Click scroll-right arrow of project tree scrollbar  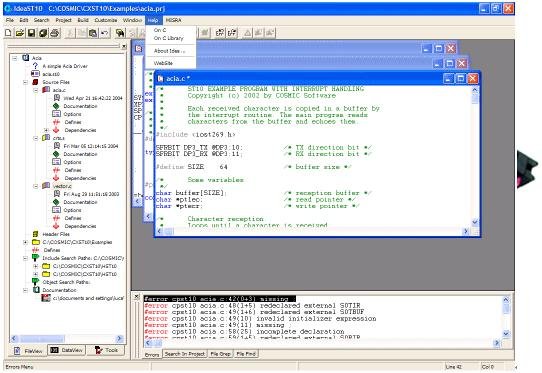[120, 338]
